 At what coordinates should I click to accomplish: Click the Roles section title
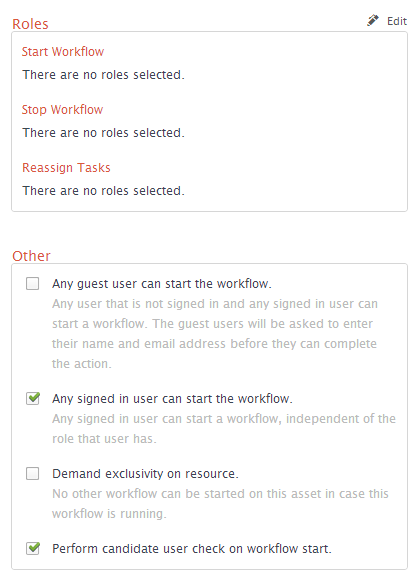pos(30,24)
